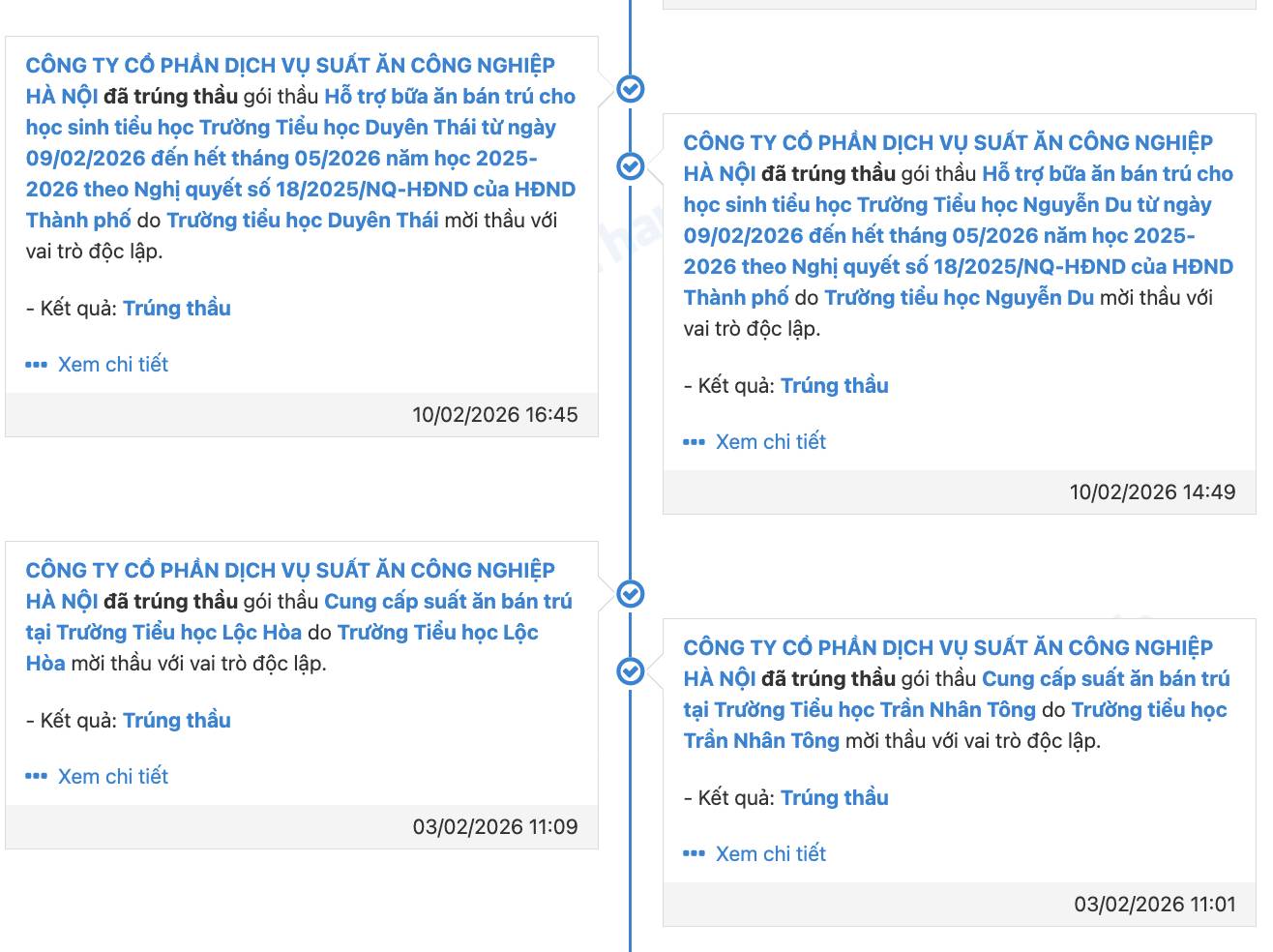The image size is (1273, 952).
Task: Click the ellipsis icon in the Trần Nhân Tông card
Action: coord(694,854)
